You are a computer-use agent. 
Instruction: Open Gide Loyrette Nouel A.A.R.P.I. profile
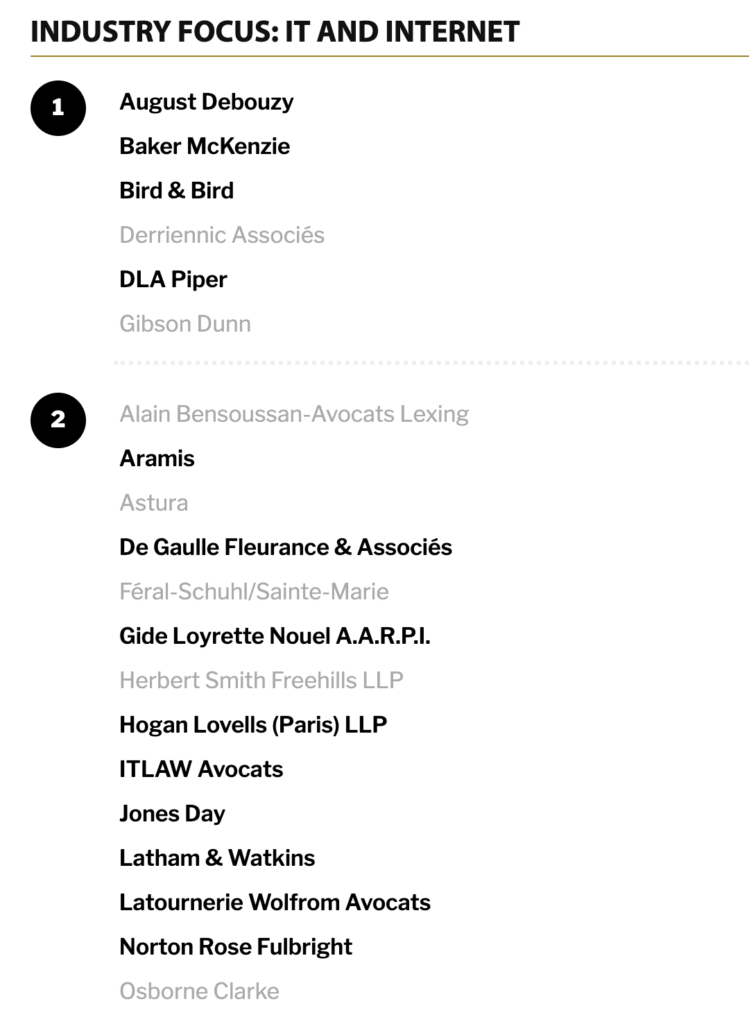(275, 637)
